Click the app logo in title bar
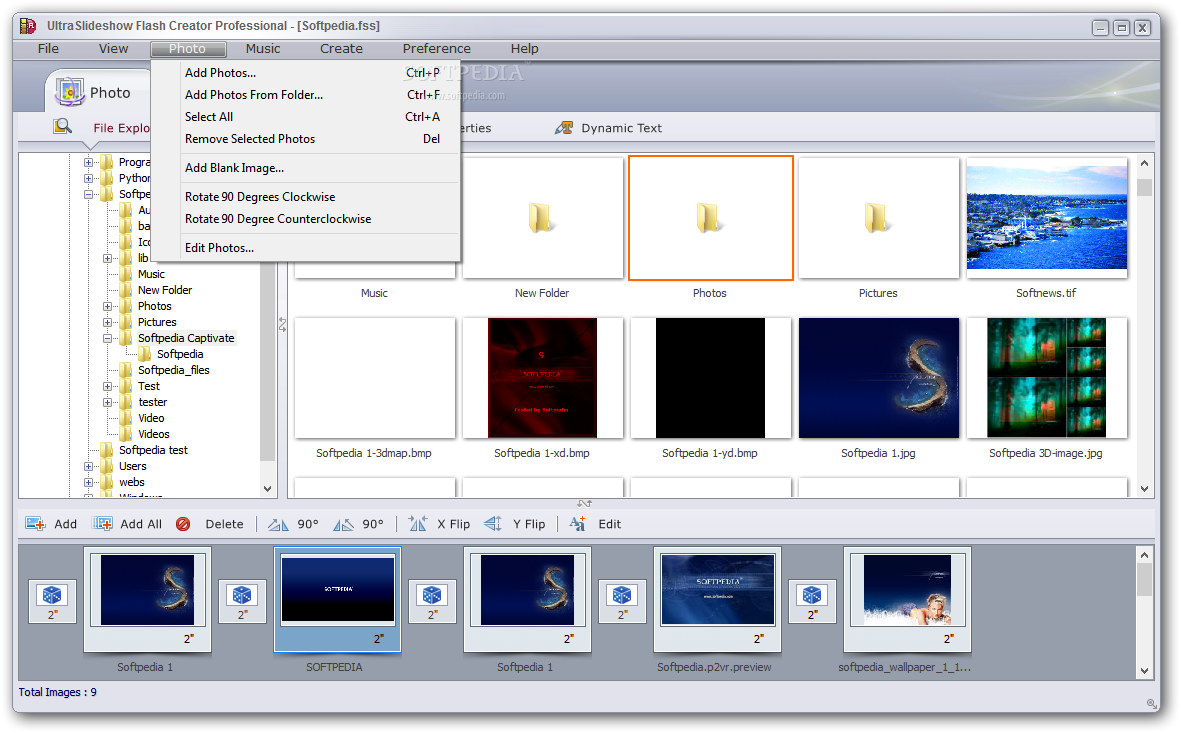 click(29, 26)
